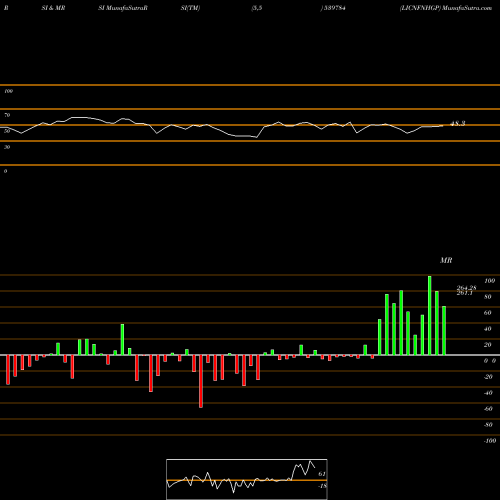This screenshot has width=500, height=500.
Task: Click the MR scale label -80
Action: point(488,425)
